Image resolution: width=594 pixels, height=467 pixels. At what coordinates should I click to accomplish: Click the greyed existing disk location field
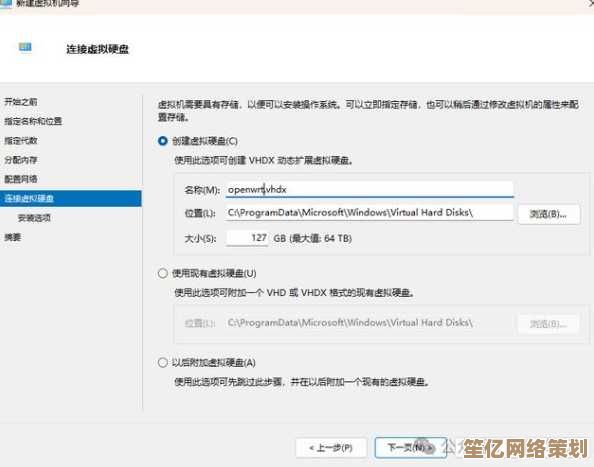tap(369, 323)
